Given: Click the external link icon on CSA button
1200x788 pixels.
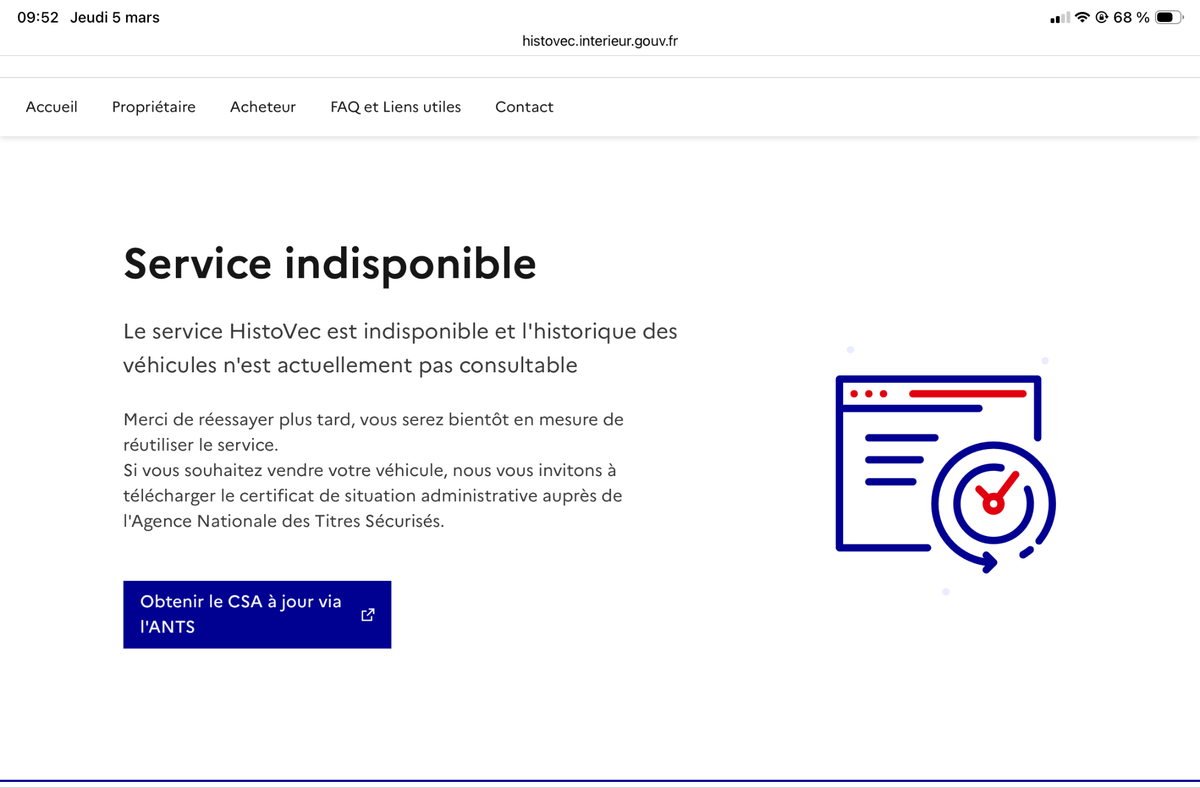Looking at the screenshot, I should [x=367, y=615].
